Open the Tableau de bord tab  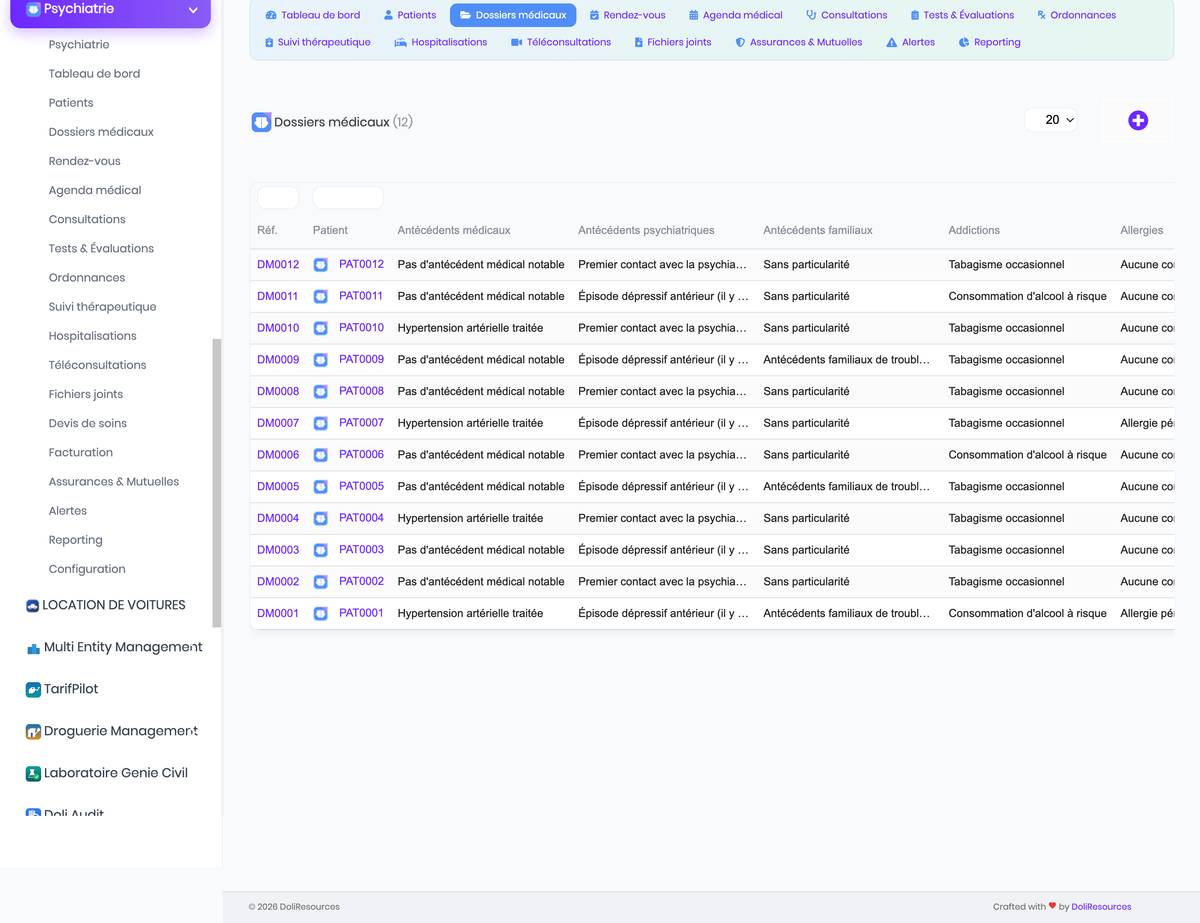(x=313, y=15)
